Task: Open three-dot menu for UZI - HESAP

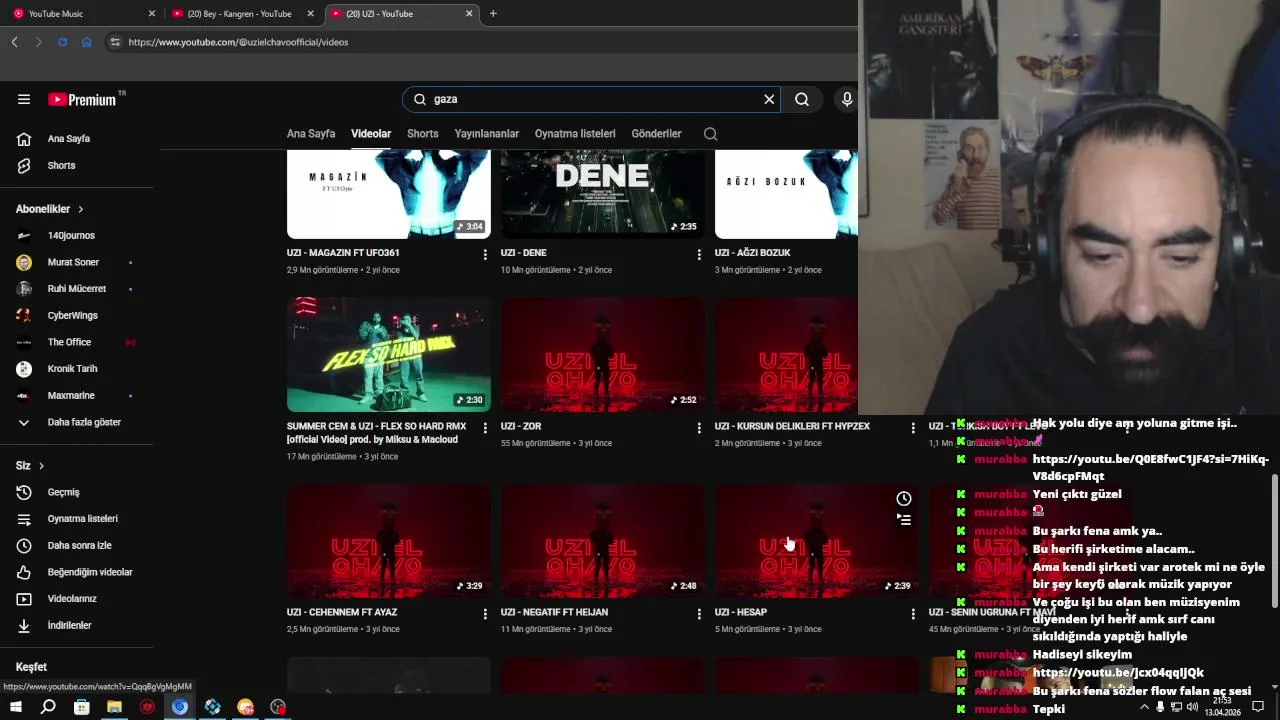Action: 913,614
